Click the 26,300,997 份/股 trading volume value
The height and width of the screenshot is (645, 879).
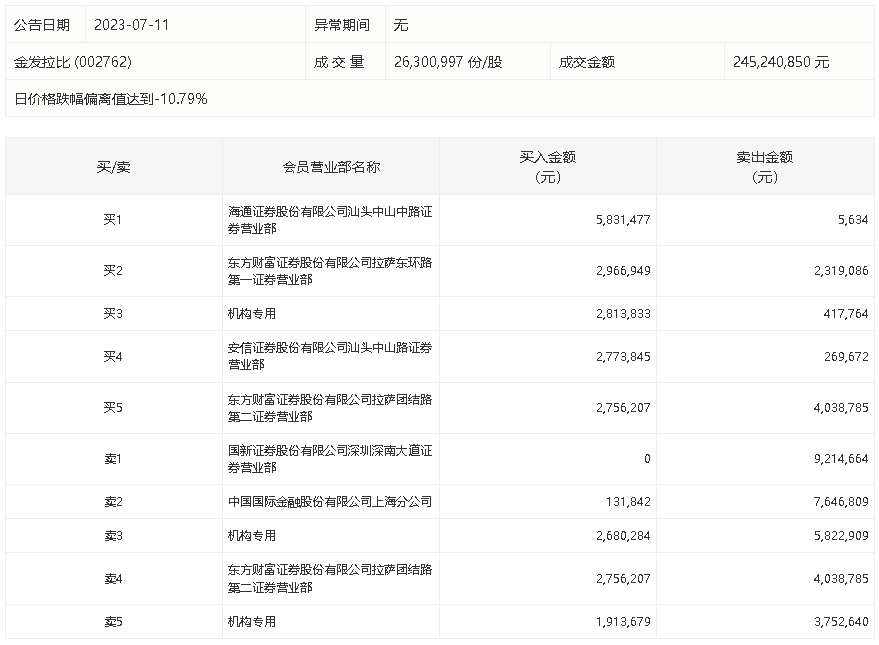click(x=448, y=62)
